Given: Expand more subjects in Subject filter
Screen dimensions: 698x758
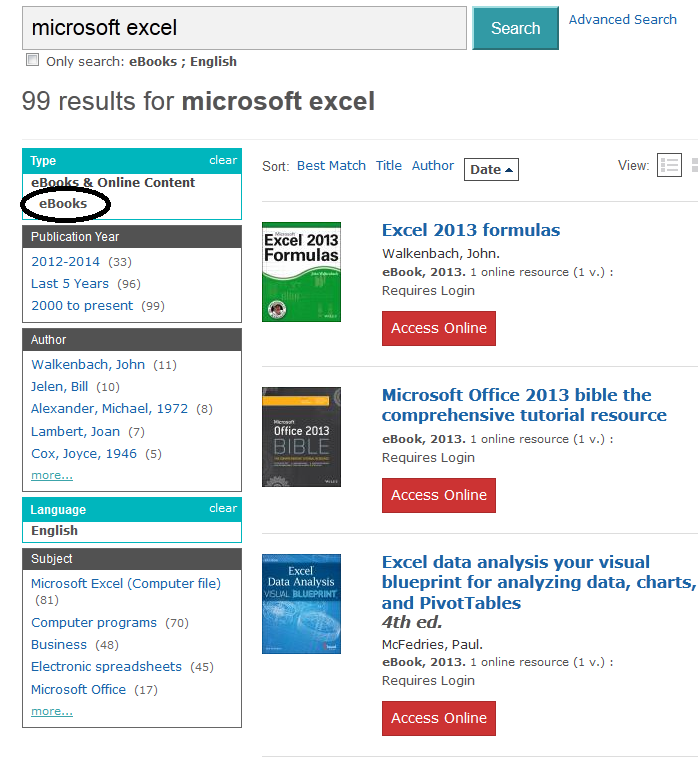Looking at the screenshot, I should (x=52, y=711).
